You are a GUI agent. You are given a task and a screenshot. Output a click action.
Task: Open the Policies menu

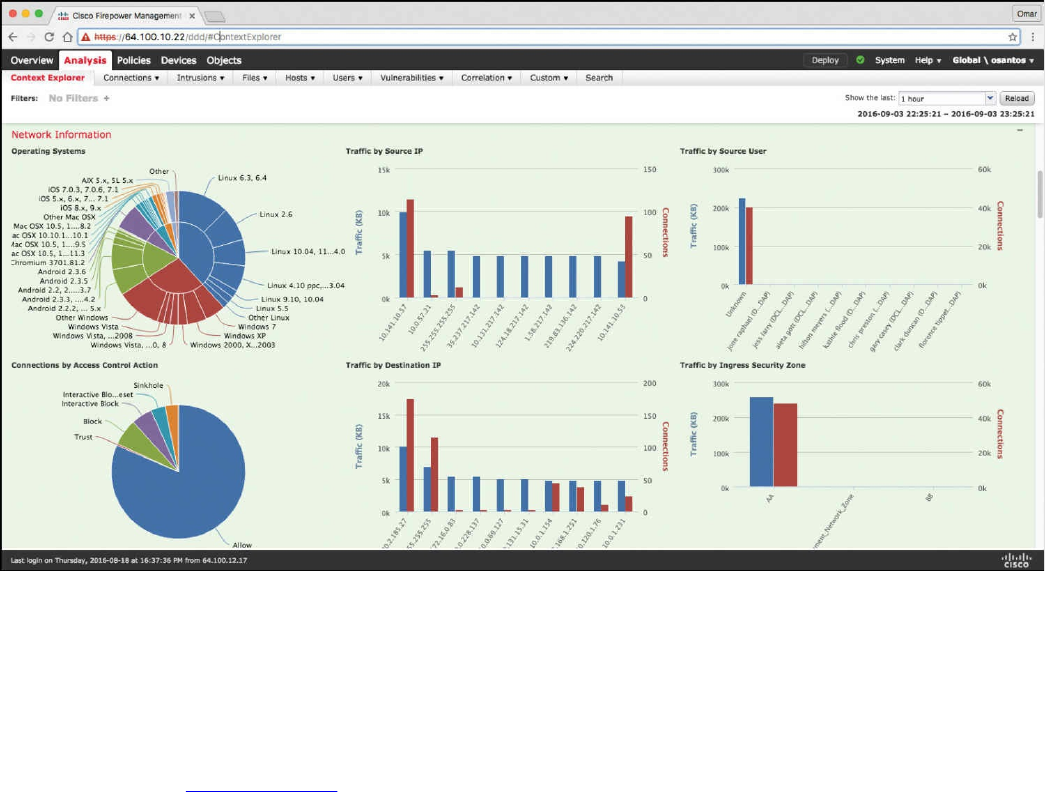click(x=133, y=60)
